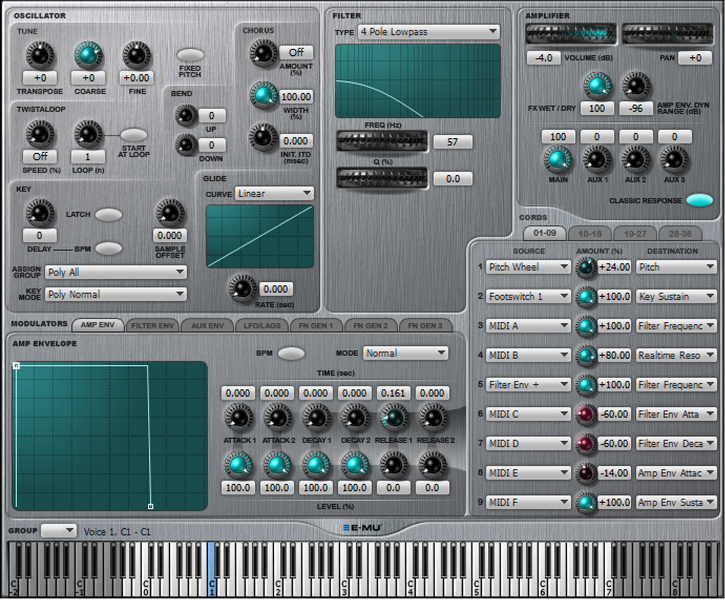Open the Assign Group Poly All dropdown

point(116,272)
